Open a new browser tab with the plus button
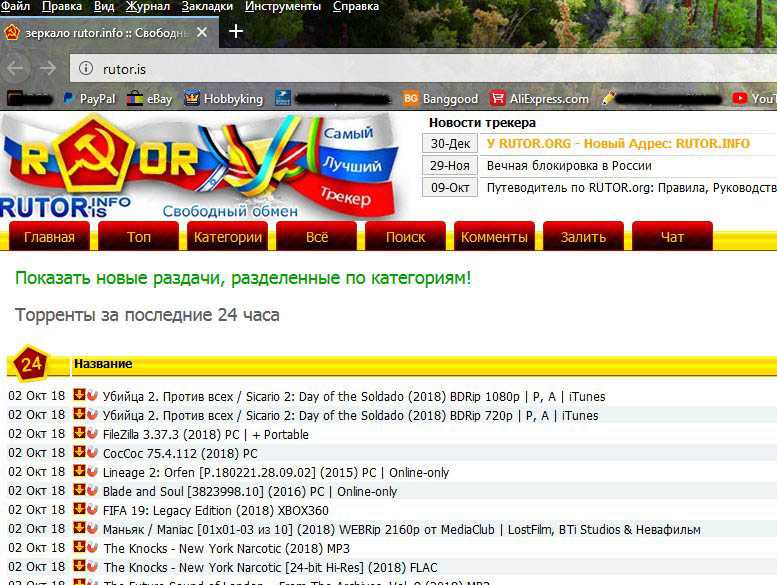777x585 pixels. pos(236,31)
